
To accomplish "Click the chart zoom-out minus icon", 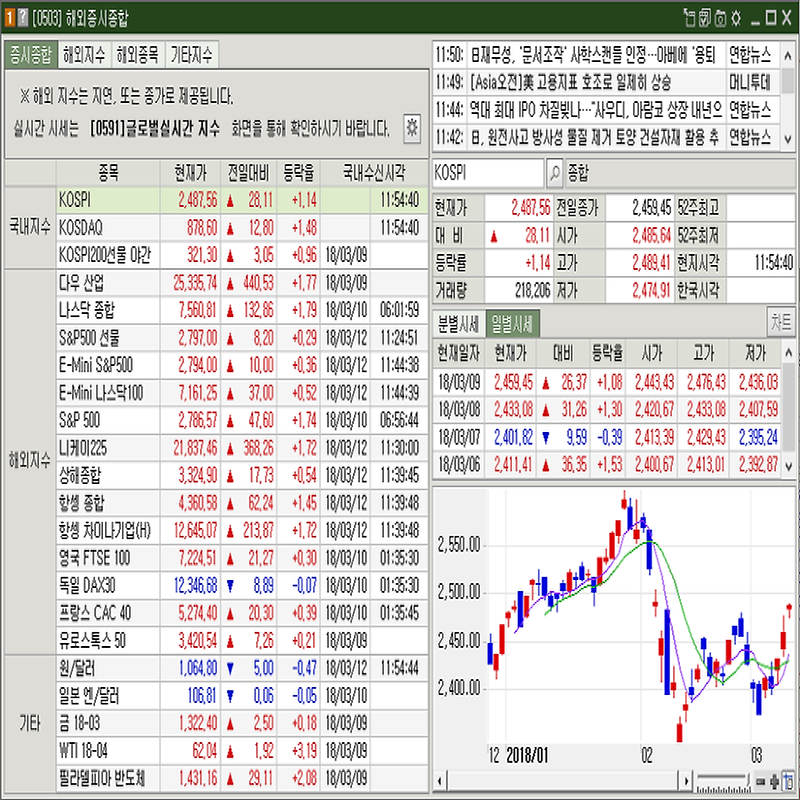I will 762,781.
